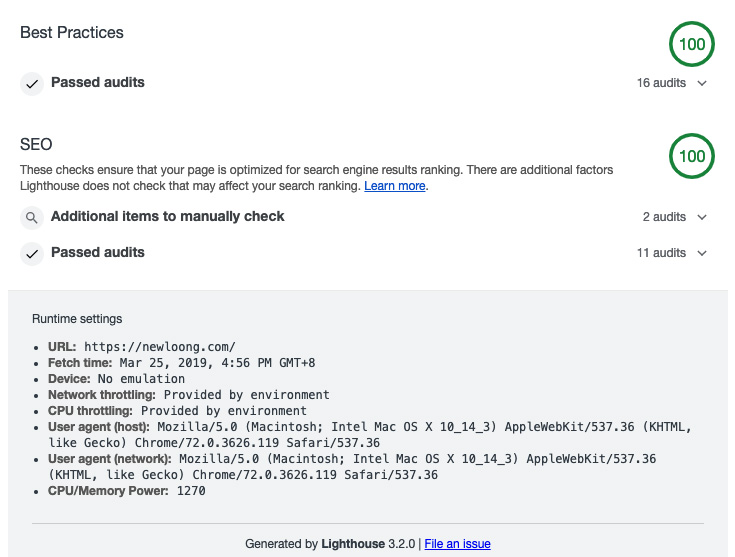Click the 16 audits count text
Viewport: 735px width, 557px height.
(661, 83)
